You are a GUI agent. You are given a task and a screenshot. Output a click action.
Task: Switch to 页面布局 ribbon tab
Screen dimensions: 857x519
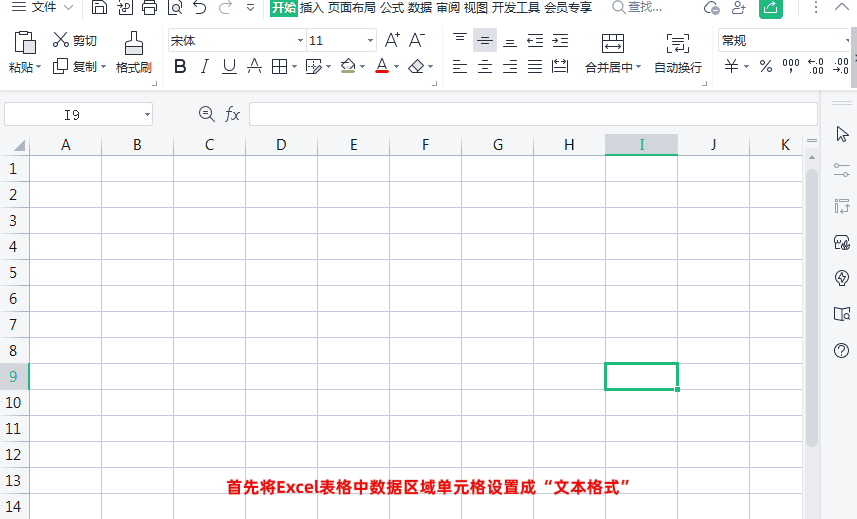point(351,8)
